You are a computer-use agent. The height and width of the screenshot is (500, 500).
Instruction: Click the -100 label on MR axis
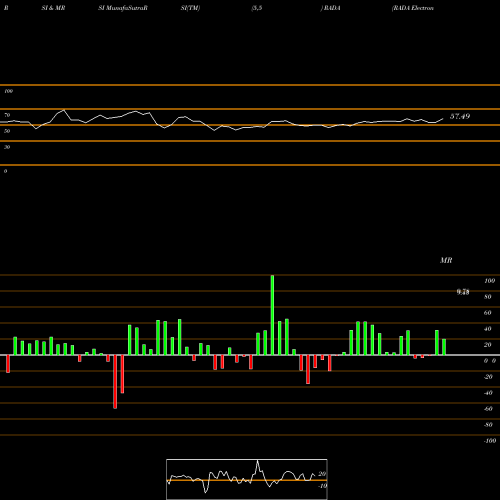click(x=490, y=441)
